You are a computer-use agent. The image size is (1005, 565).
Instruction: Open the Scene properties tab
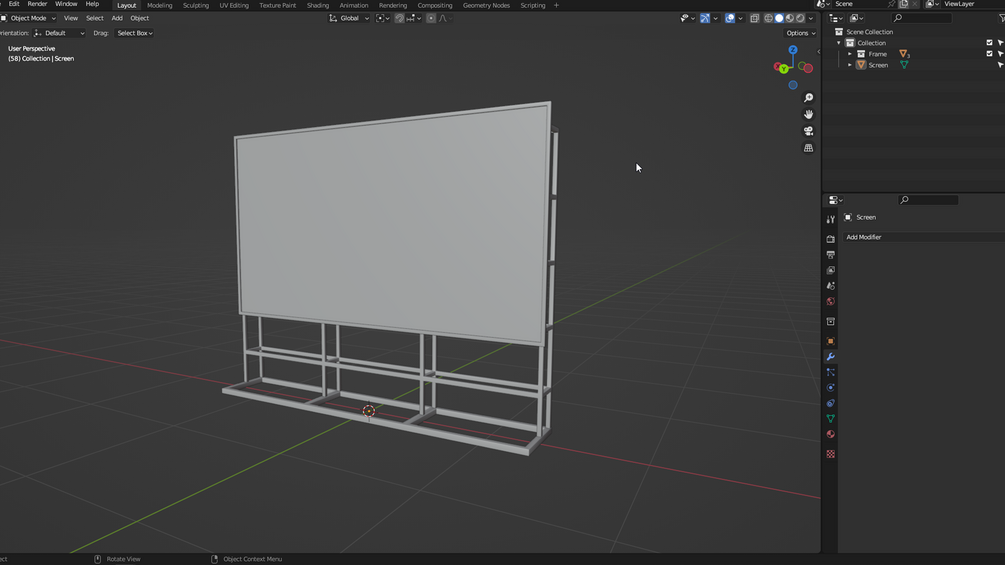click(x=831, y=286)
